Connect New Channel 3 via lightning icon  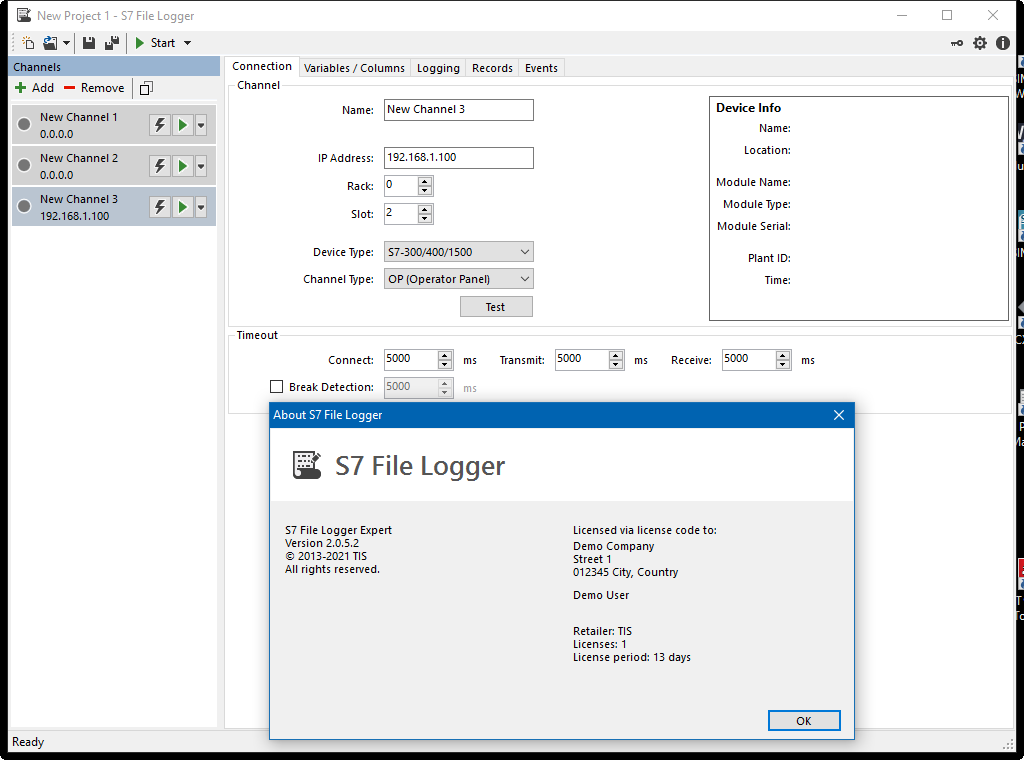160,207
